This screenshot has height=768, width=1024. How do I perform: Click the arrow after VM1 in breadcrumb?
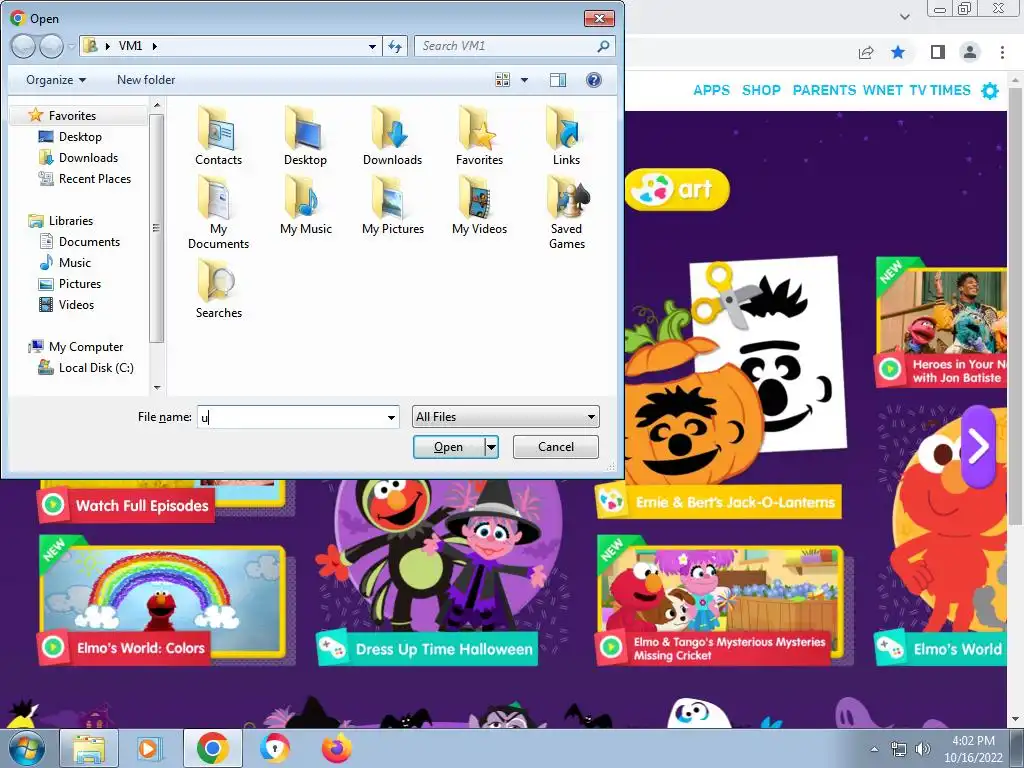(155, 46)
